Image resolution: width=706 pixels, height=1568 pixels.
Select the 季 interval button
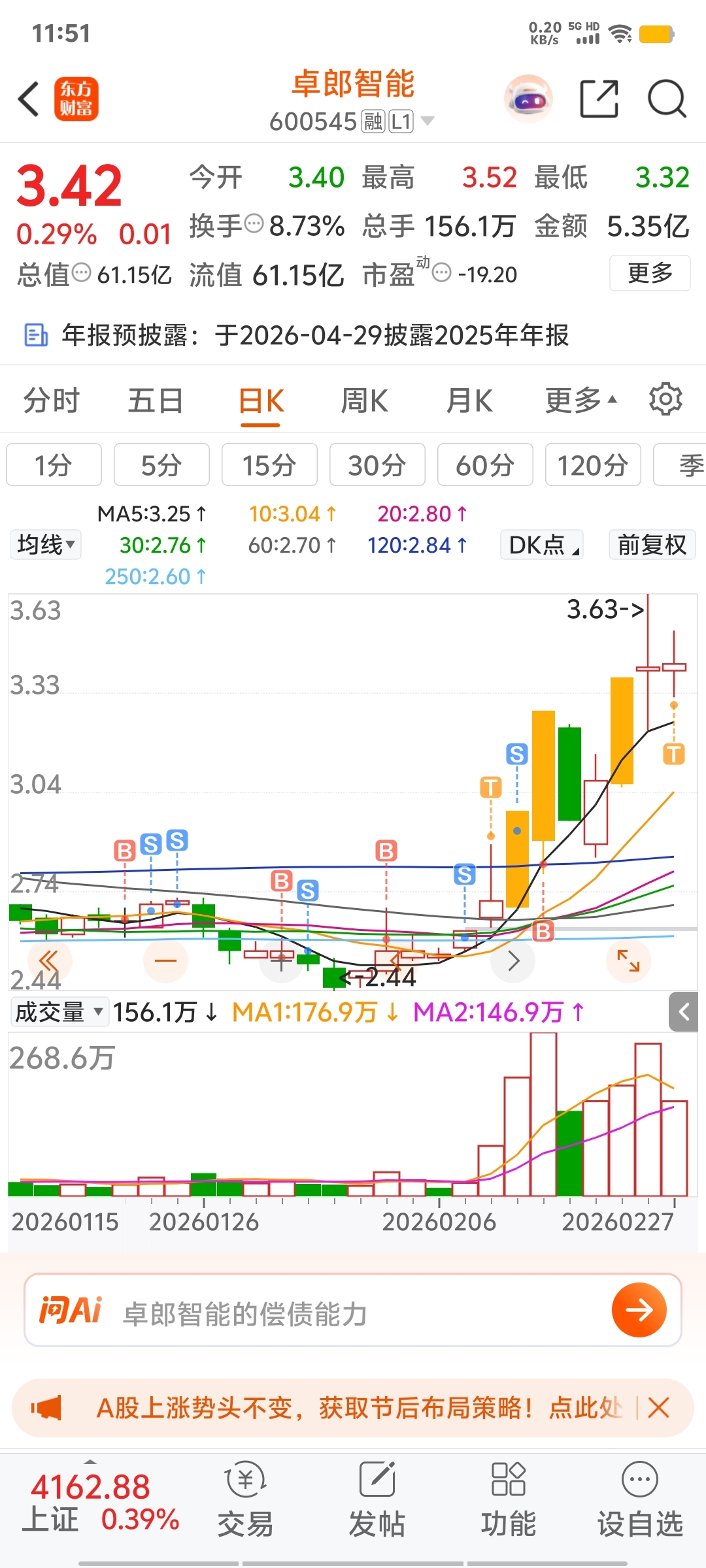tap(680, 465)
